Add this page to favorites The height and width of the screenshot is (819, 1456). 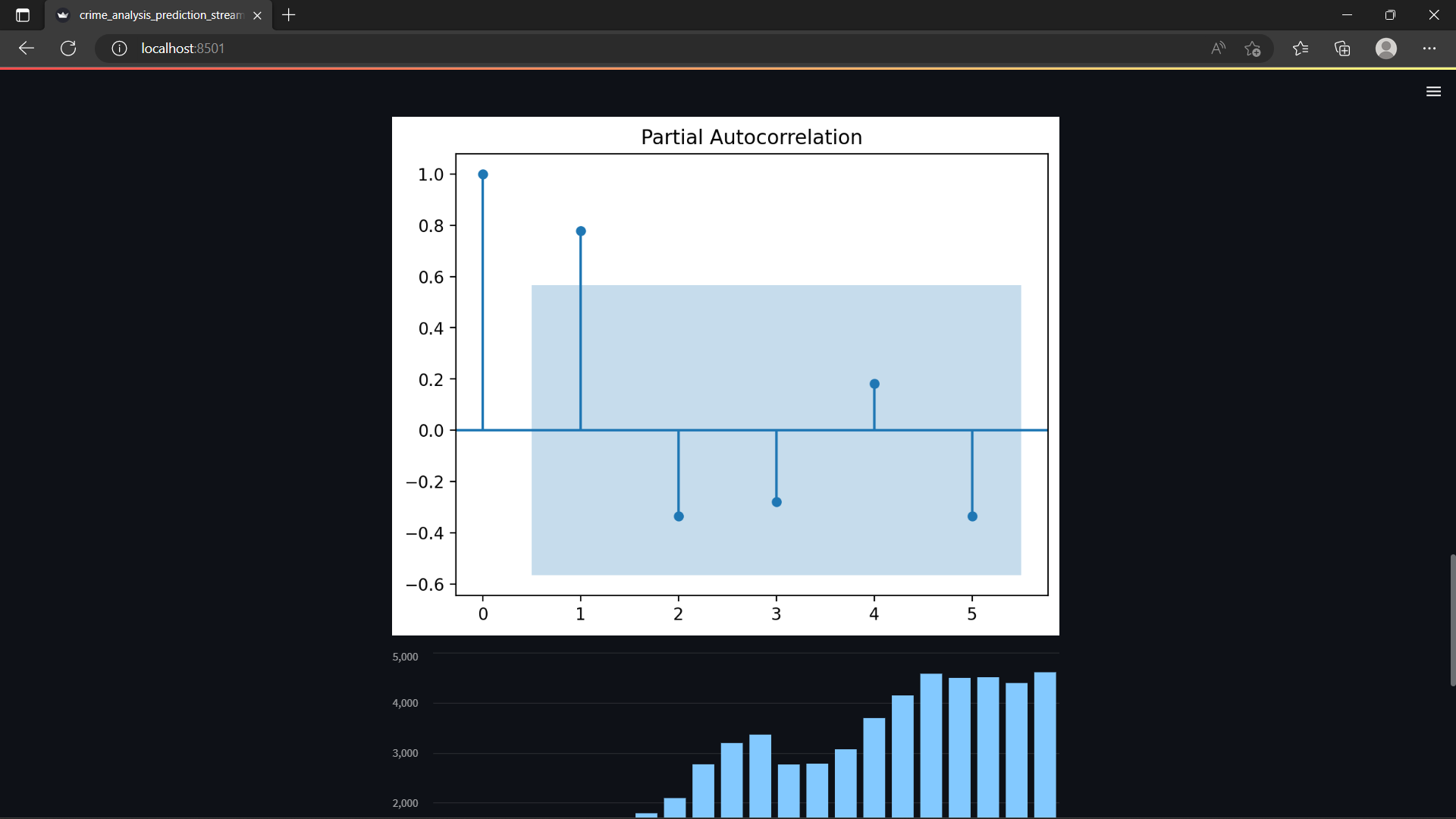[x=1253, y=48]
